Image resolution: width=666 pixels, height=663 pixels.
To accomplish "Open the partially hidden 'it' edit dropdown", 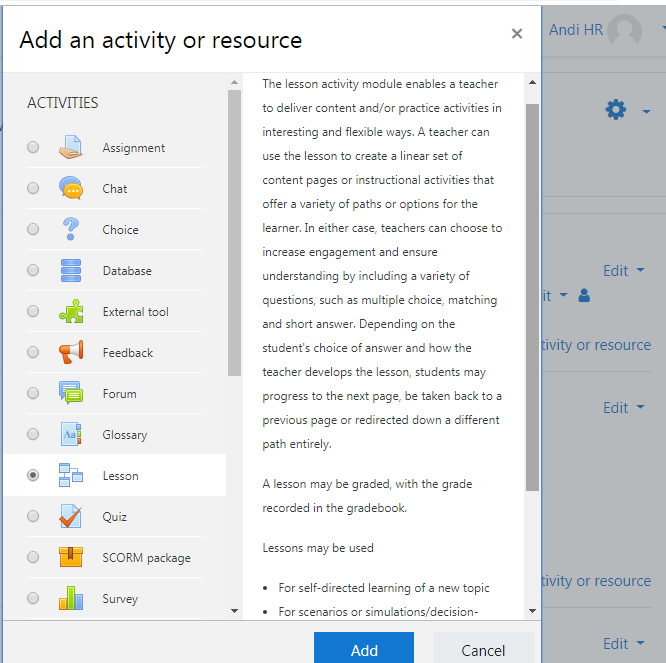I will (x=555, y=296).
